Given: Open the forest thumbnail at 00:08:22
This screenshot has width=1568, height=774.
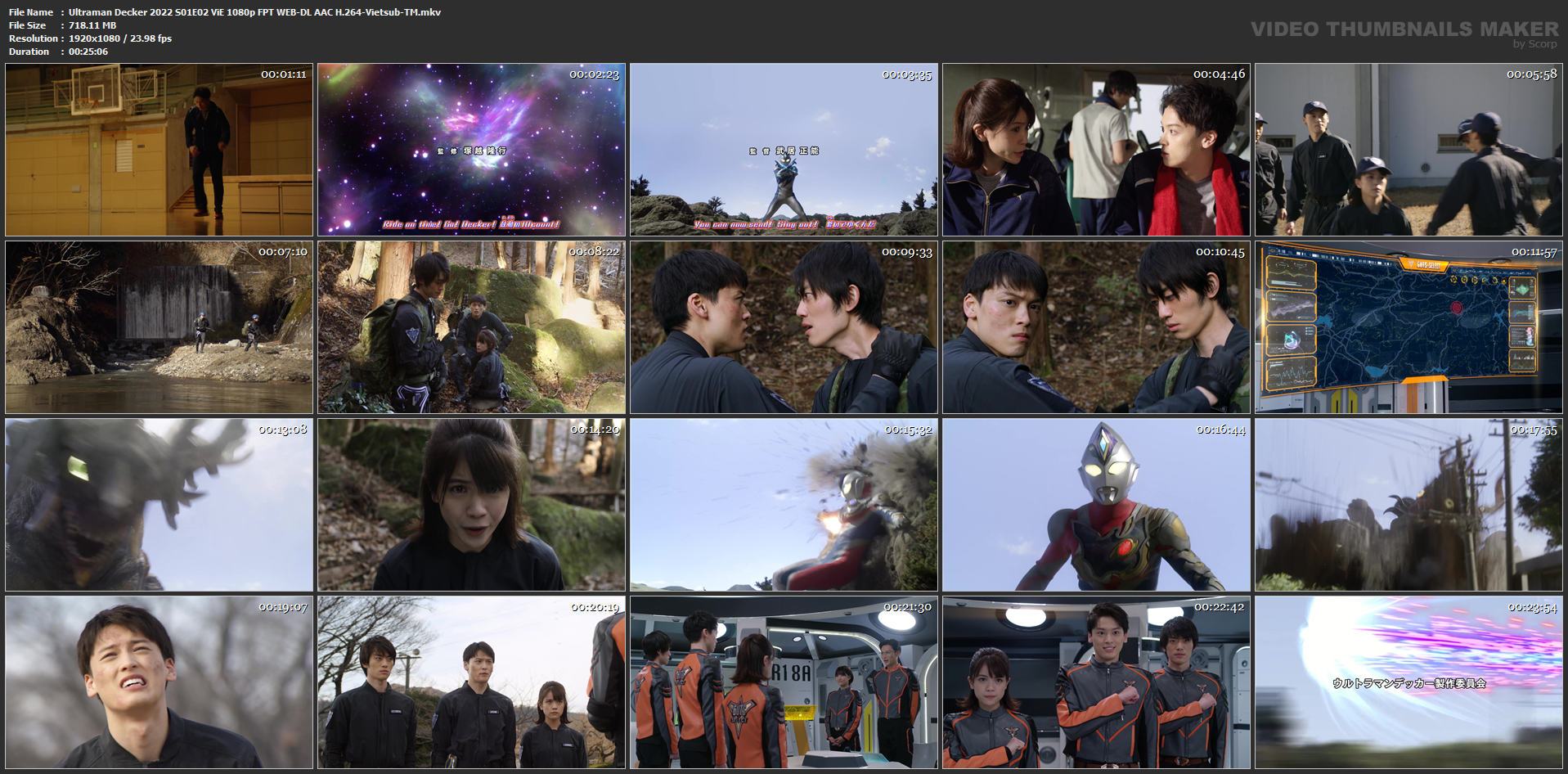Looking at the screenshot, I should pos(472,327).
